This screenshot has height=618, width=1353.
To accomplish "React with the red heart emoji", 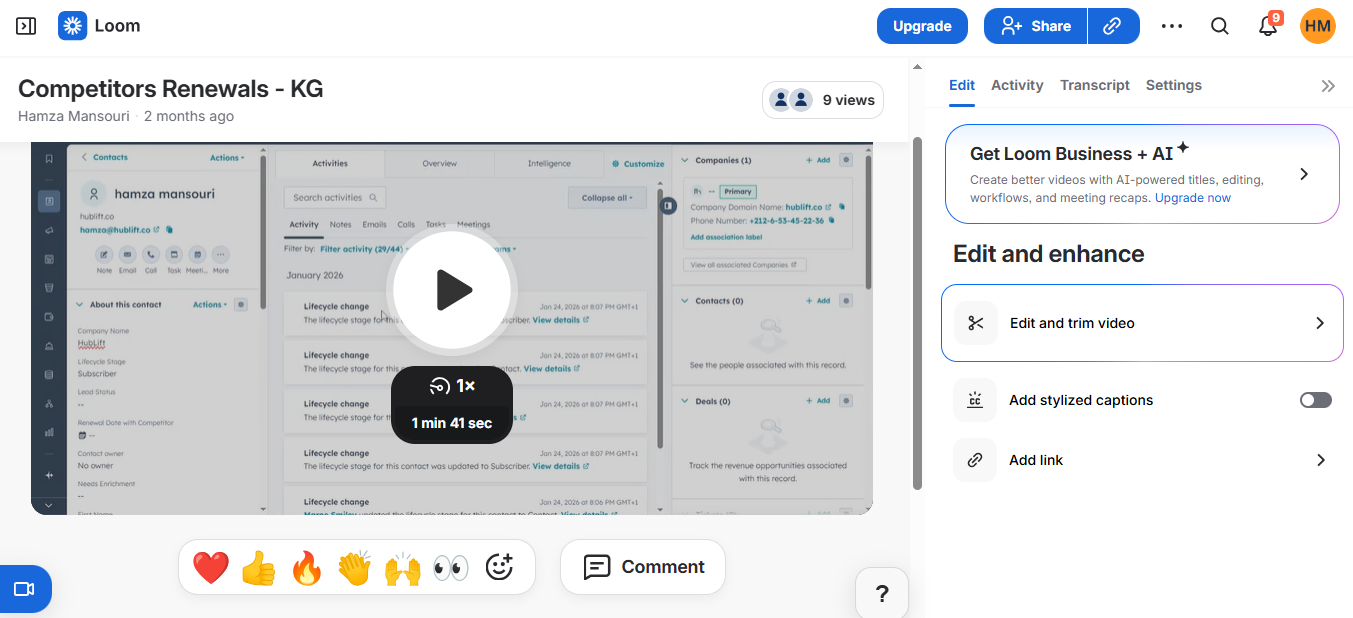I will (211, 568).
